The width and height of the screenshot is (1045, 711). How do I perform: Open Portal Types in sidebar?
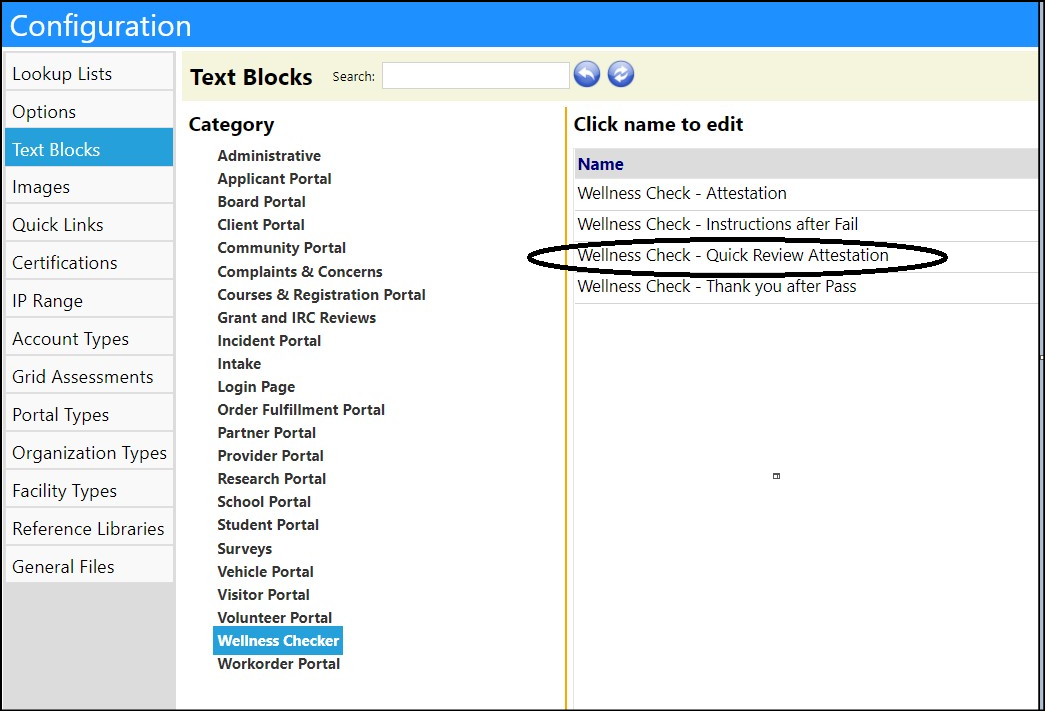tap(89, 414)
